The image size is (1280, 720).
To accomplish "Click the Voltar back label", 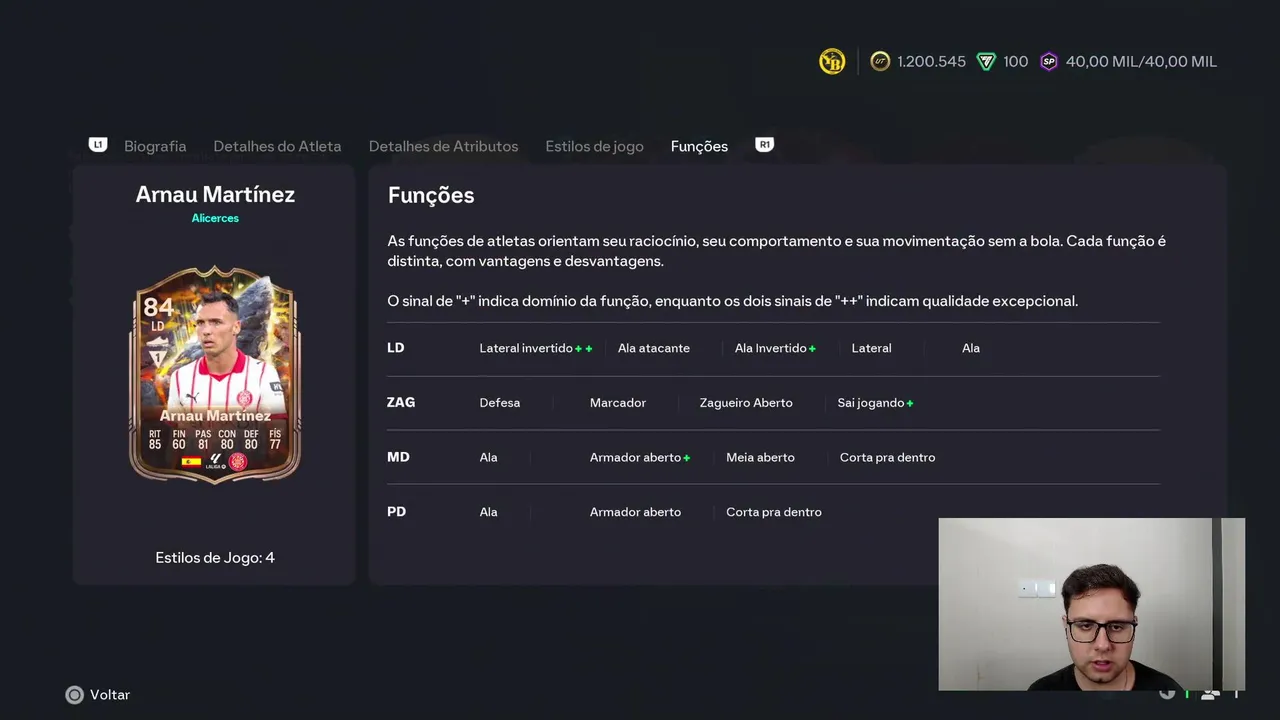I will 110,695.
